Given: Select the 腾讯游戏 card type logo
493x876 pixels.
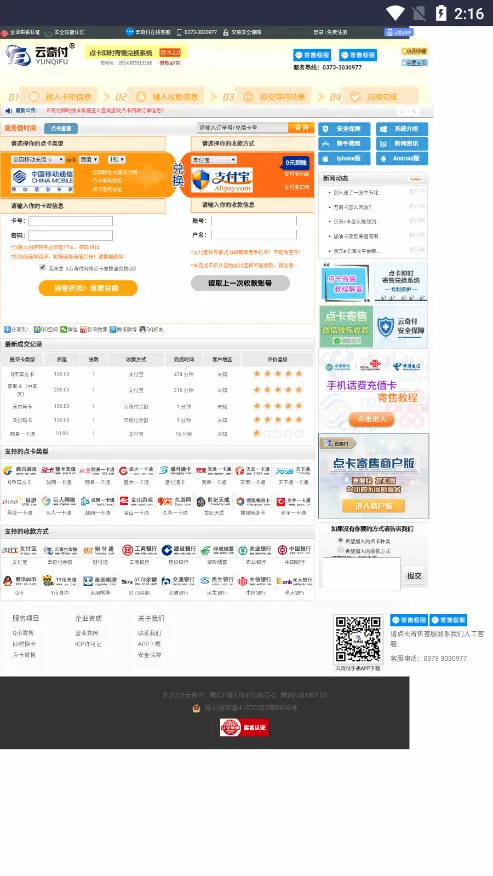Looking at the screenshot, I should click(x=20, y=470).
